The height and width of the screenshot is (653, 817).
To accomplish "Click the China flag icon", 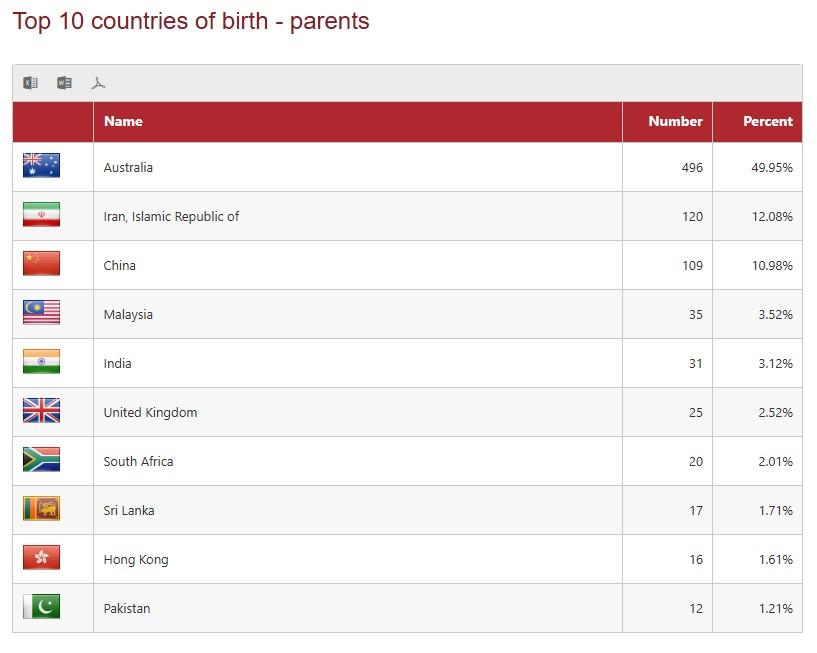I will [41, 264].
